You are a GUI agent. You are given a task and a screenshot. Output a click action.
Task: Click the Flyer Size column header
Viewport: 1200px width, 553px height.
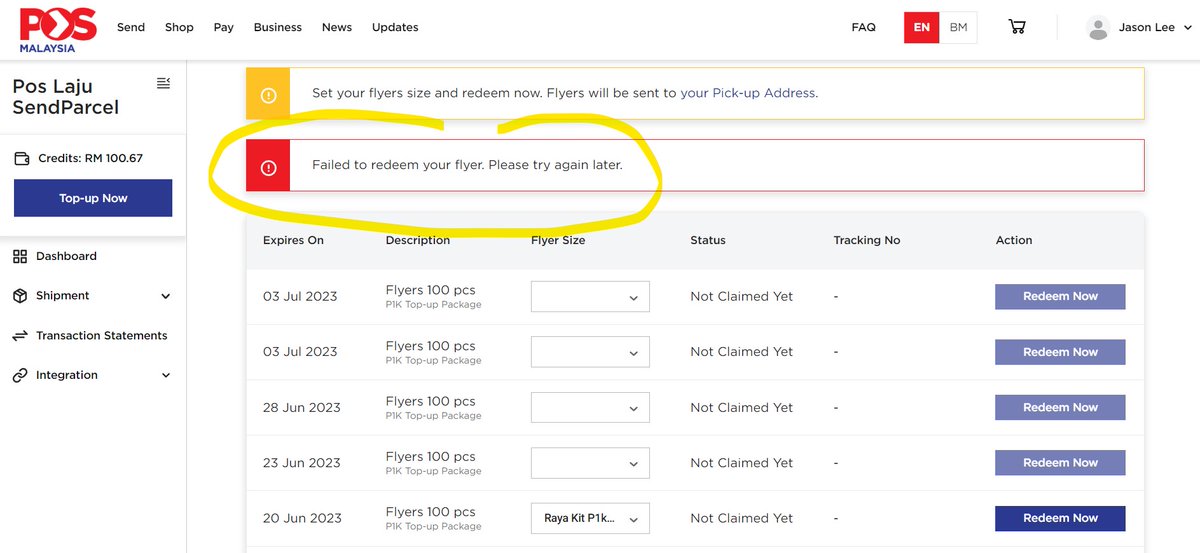(x=558, y=240)
